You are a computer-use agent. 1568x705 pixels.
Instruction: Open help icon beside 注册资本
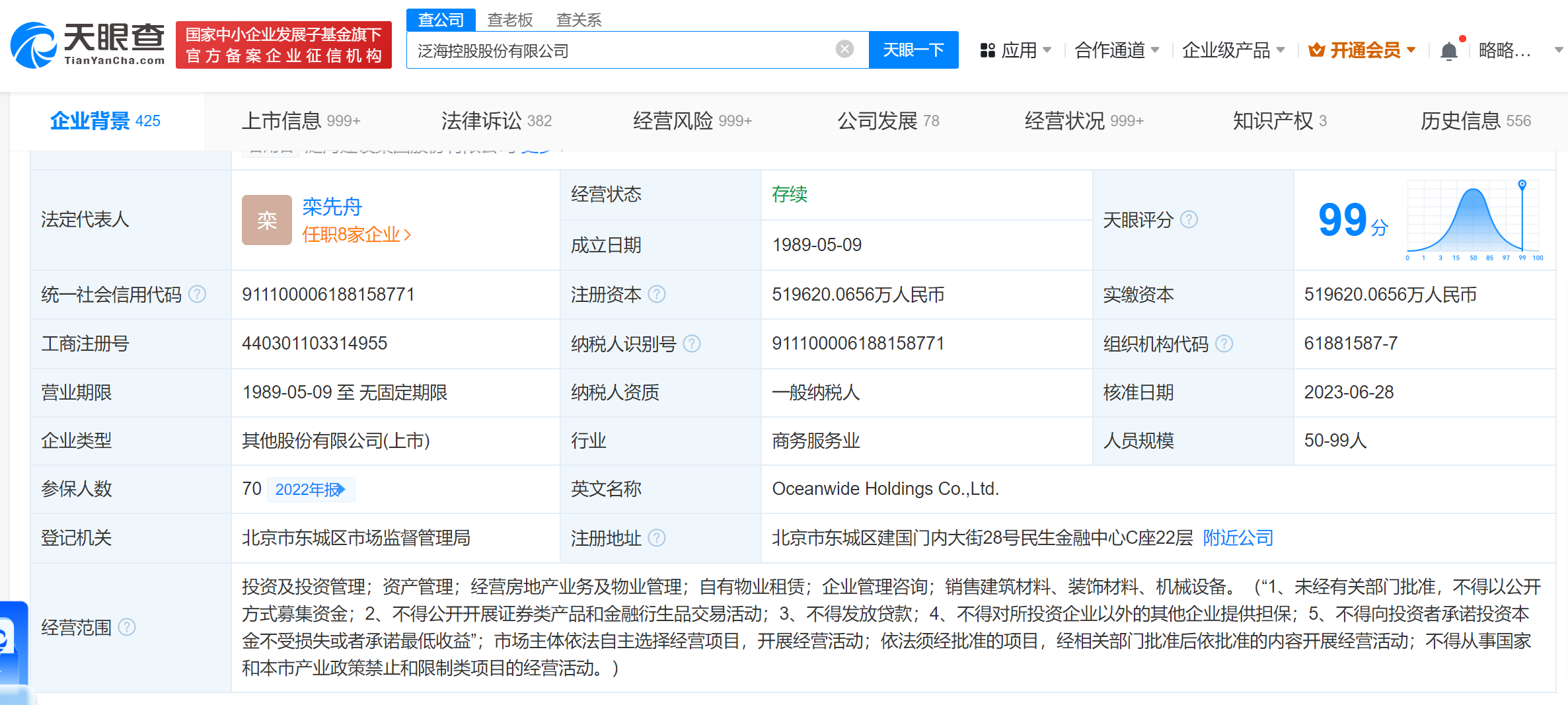click(x=656, y=294)
